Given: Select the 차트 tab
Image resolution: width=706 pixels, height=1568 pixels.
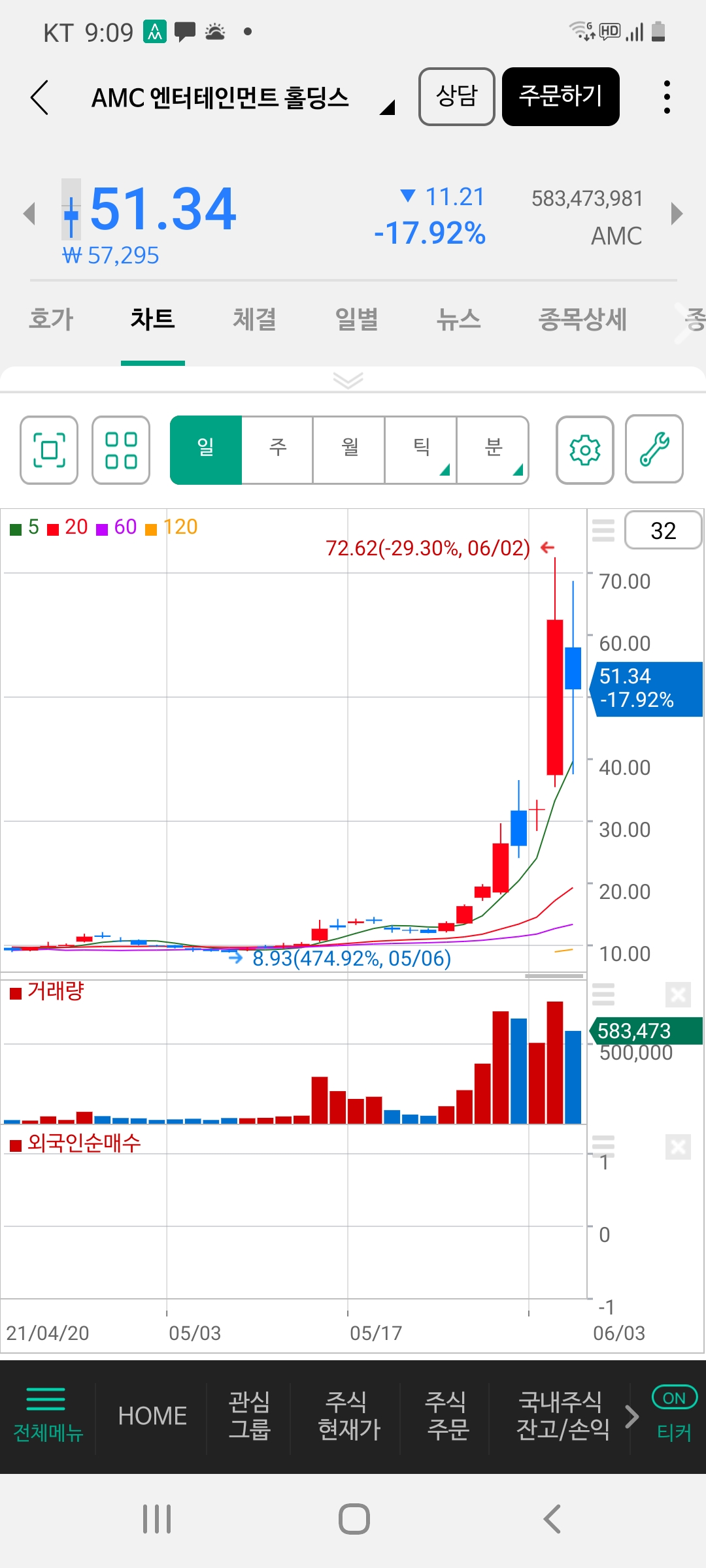Looking at the screenshot, I should pyautogui.click(x=153, y=319).
